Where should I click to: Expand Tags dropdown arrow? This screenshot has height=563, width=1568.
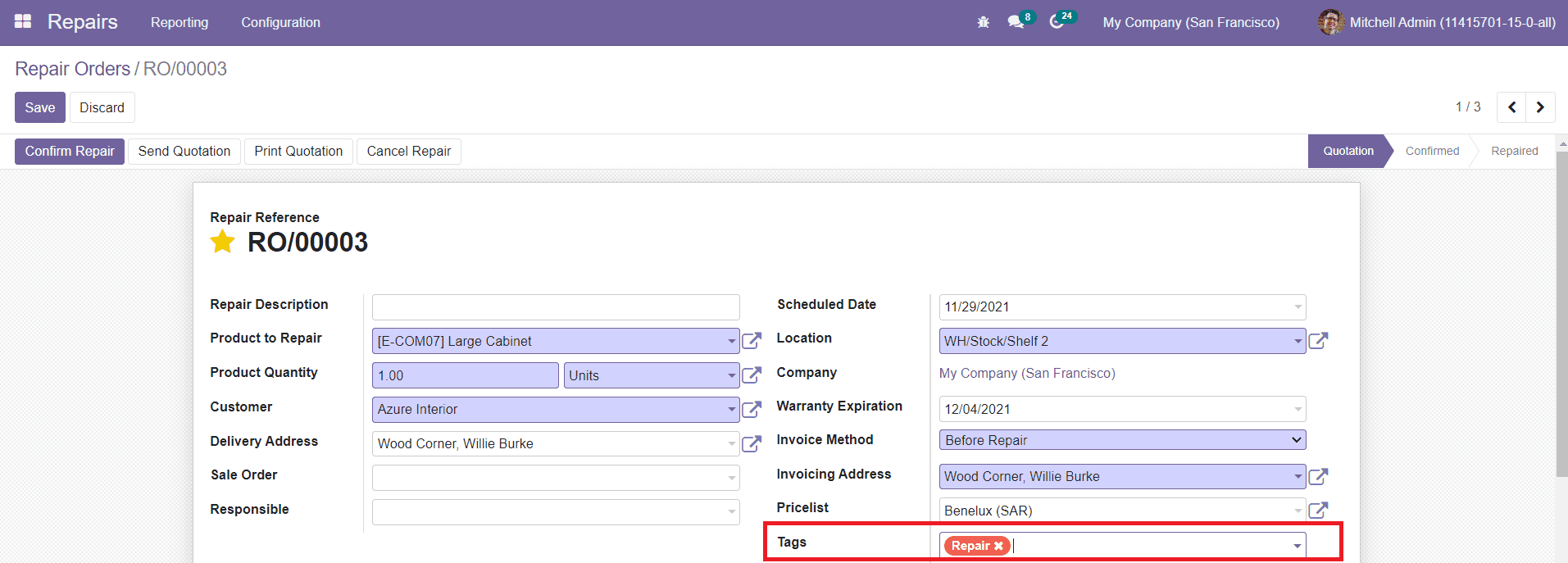point(1298,546)
